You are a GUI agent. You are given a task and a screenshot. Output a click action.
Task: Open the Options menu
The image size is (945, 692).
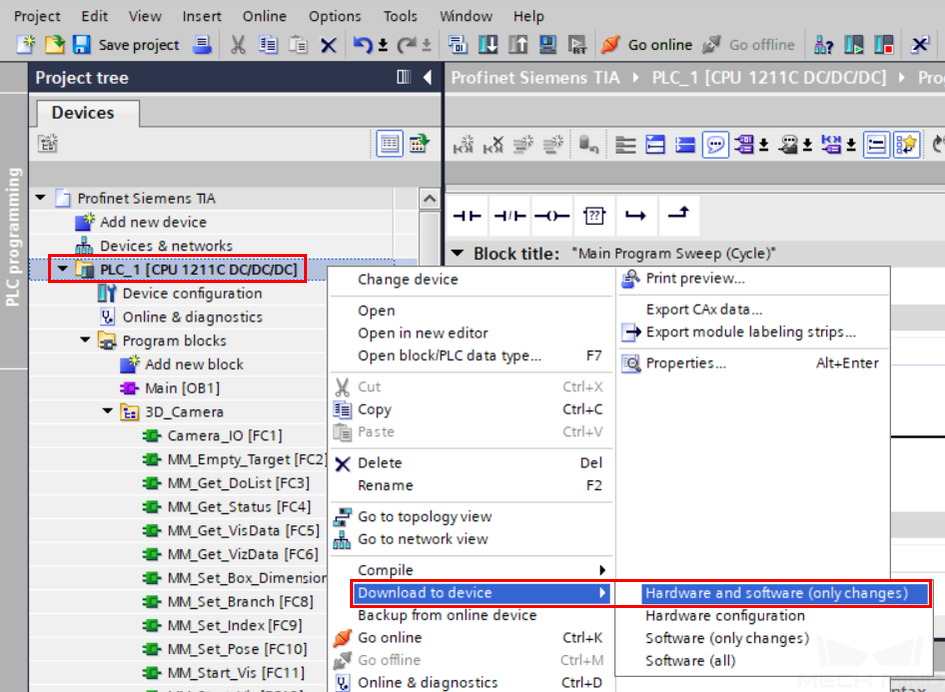coord(335,16)
